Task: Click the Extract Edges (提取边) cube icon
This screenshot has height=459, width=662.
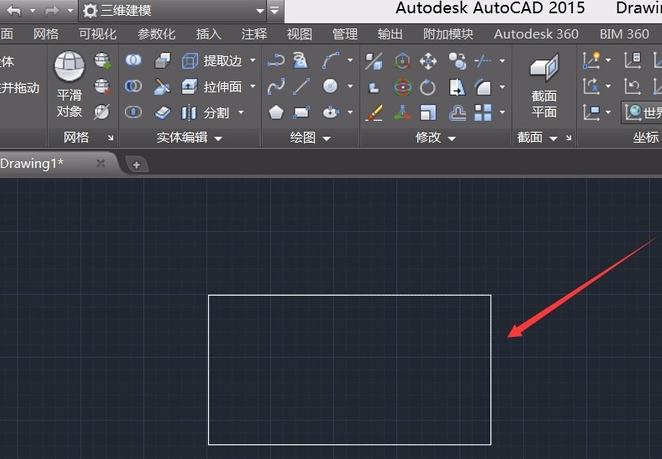Action: 189,61
